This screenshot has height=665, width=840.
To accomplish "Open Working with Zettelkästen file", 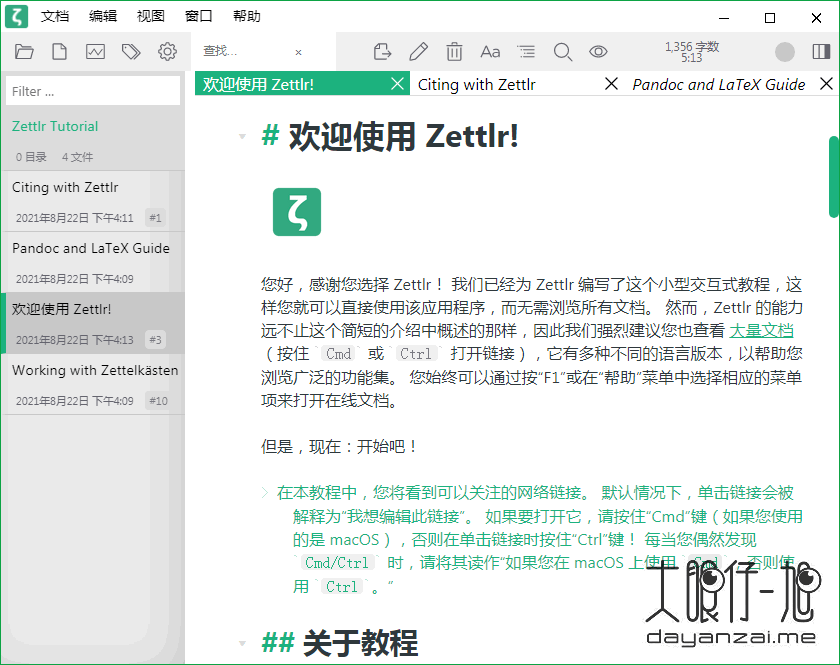I will point(93,384).
